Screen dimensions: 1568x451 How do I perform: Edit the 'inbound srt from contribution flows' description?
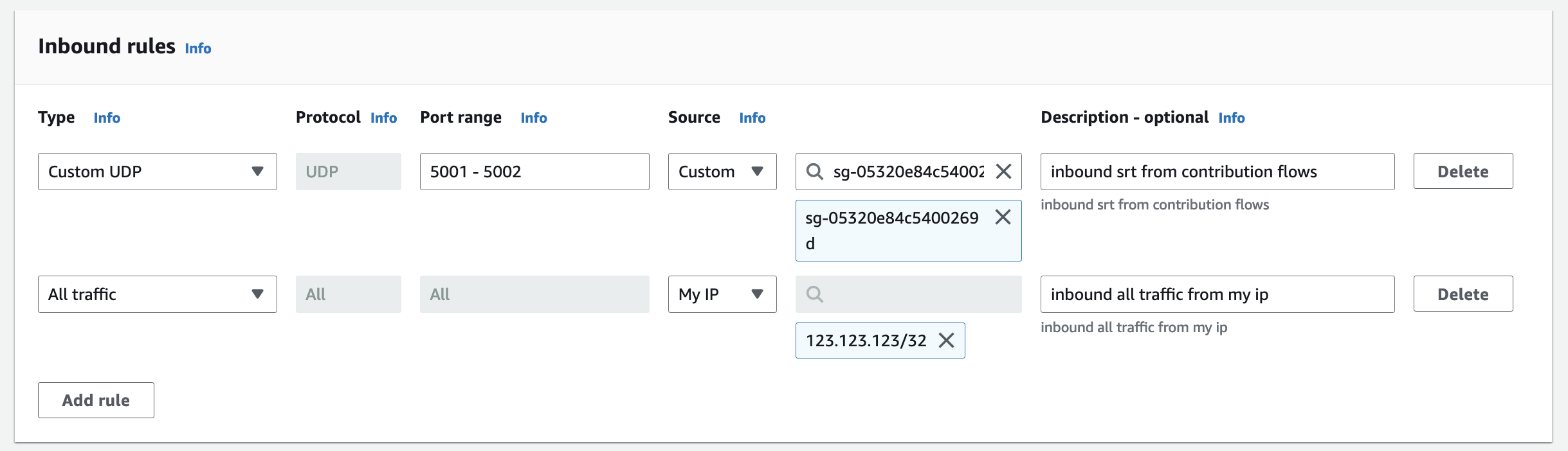pos(1217,172)
